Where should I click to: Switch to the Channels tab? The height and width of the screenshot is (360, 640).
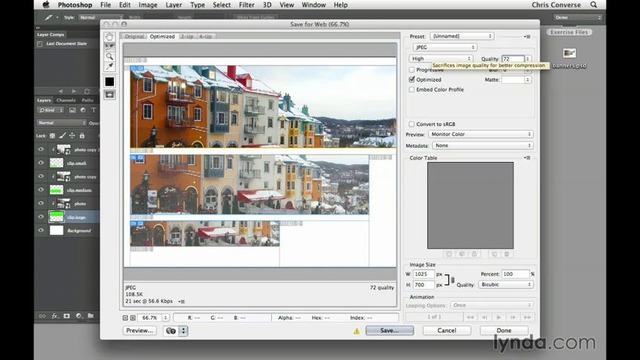click(x=66, y=100)
